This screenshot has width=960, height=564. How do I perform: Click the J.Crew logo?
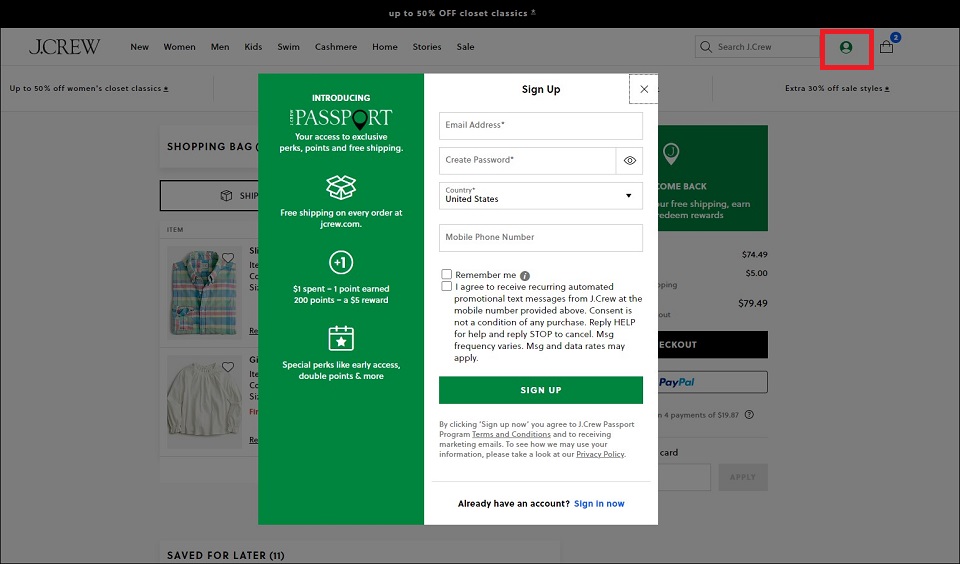point(64,47)
